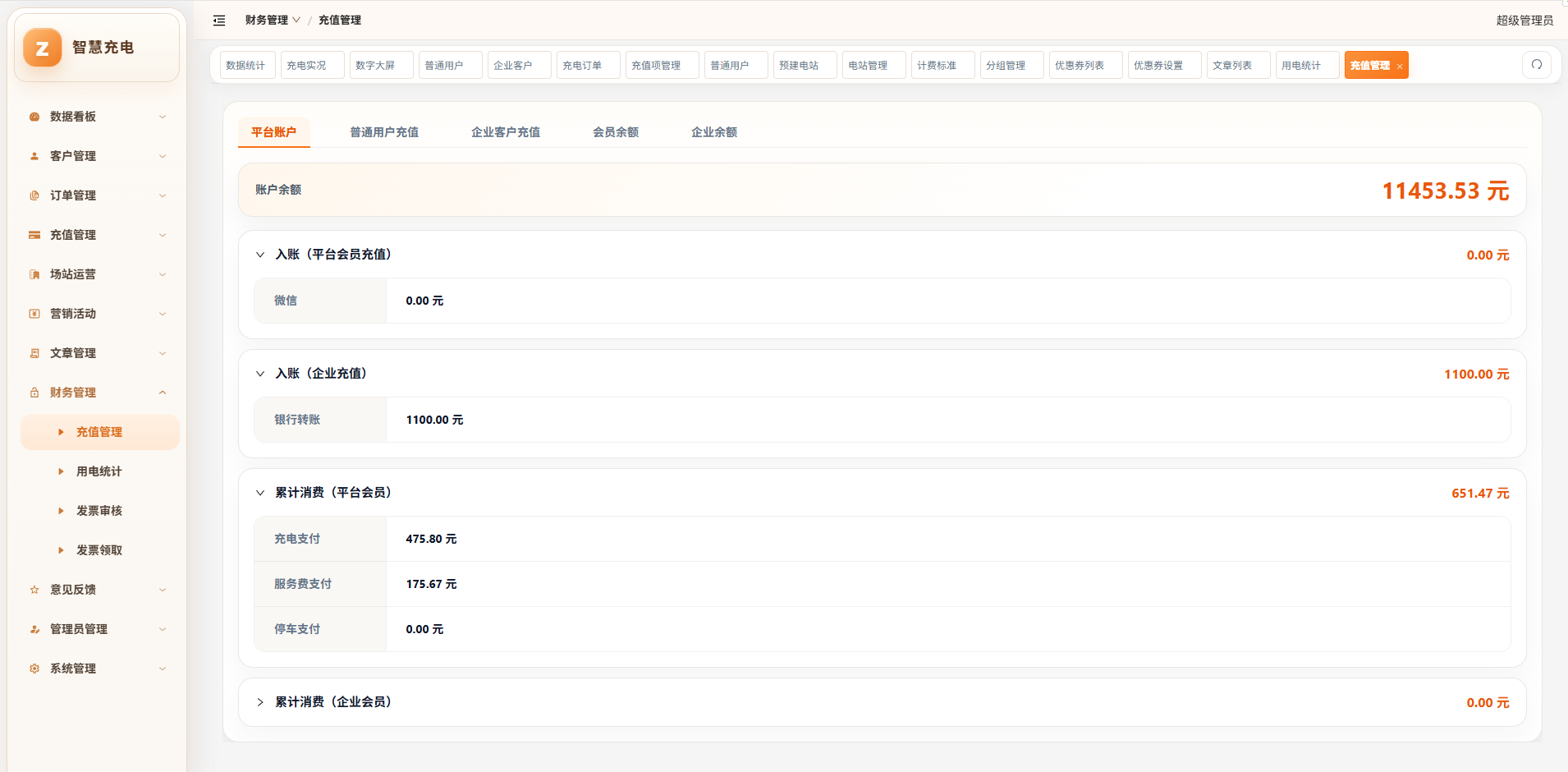Click the 营销活动 sidebar icon
The image size is (1568, 772).
tap(34, 314)
